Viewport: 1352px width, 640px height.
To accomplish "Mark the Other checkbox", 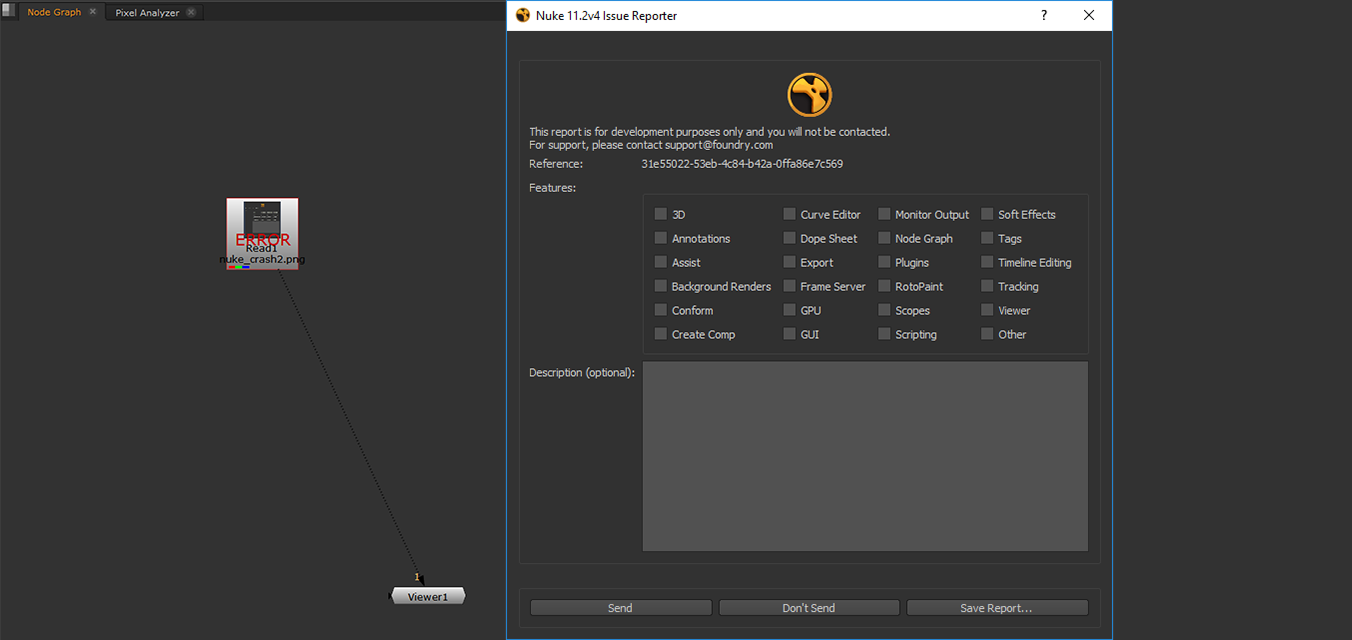I will 987,334.
